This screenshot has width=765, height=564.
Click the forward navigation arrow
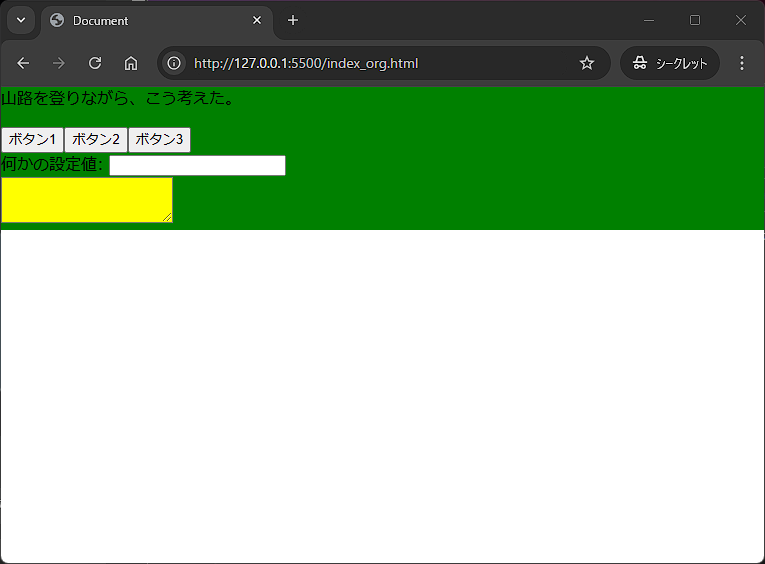tap(59, 63)
